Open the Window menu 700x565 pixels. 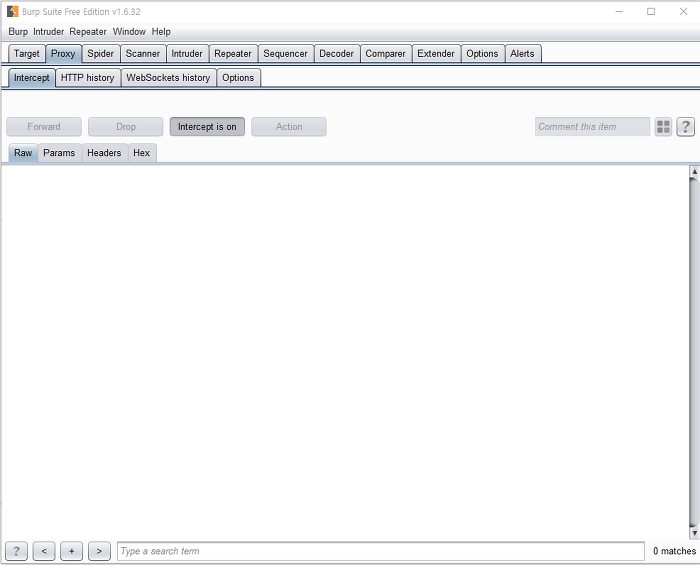[x=129, y=32]
